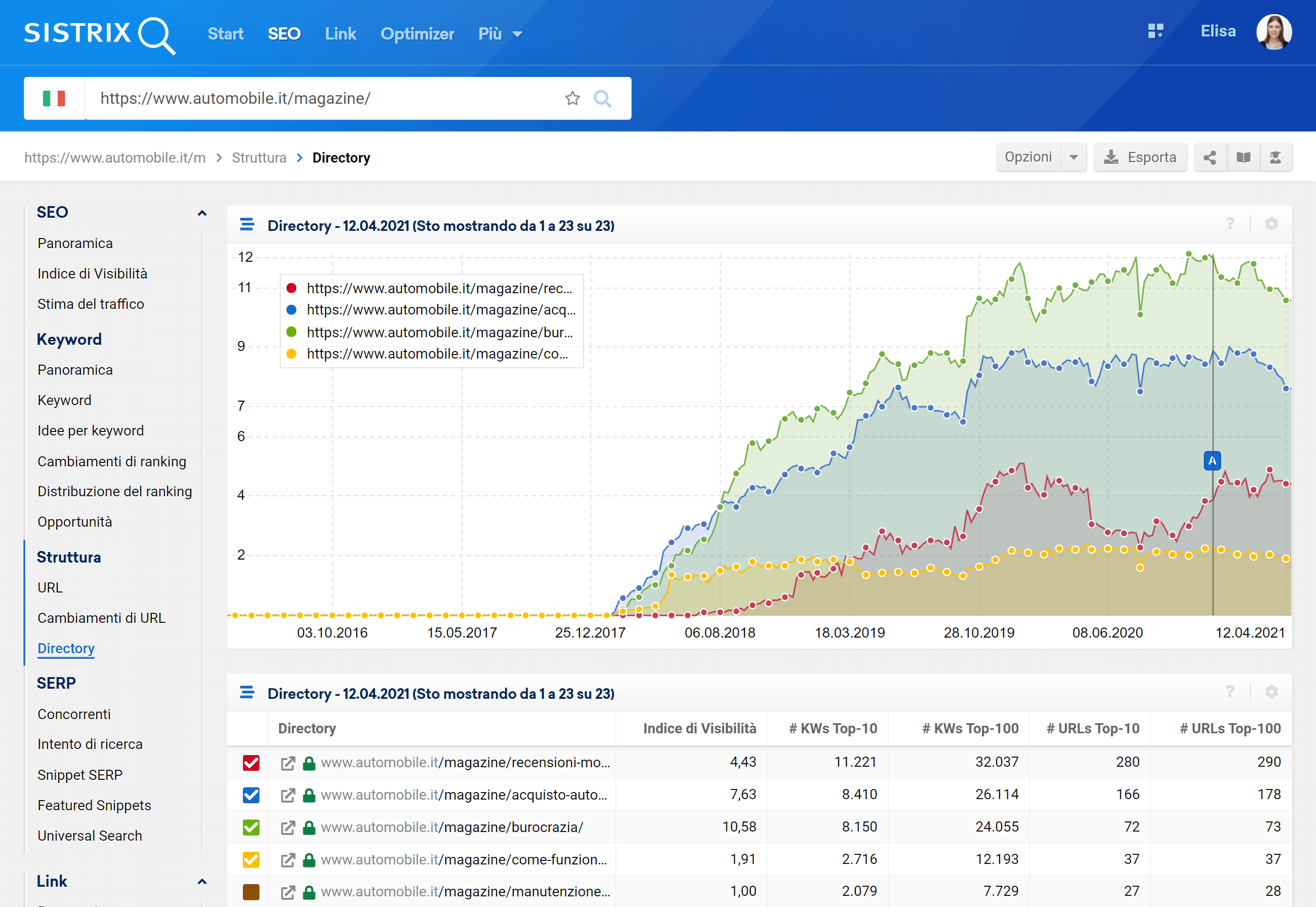Screen dimensions: 1316x907
Task: Collapse the SEO sidebar section
Action: click(x=201, y=213)
